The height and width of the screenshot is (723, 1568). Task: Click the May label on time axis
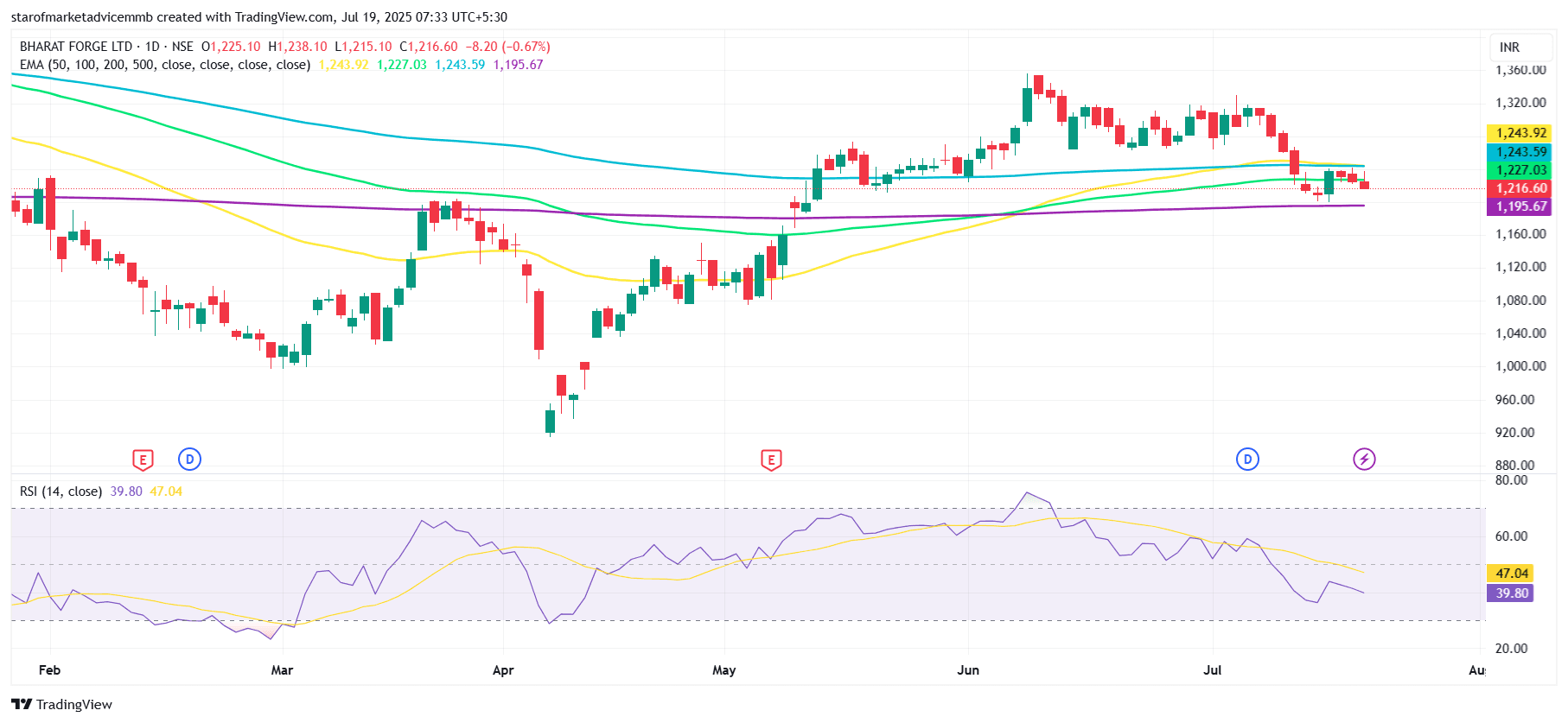(724, 670)
